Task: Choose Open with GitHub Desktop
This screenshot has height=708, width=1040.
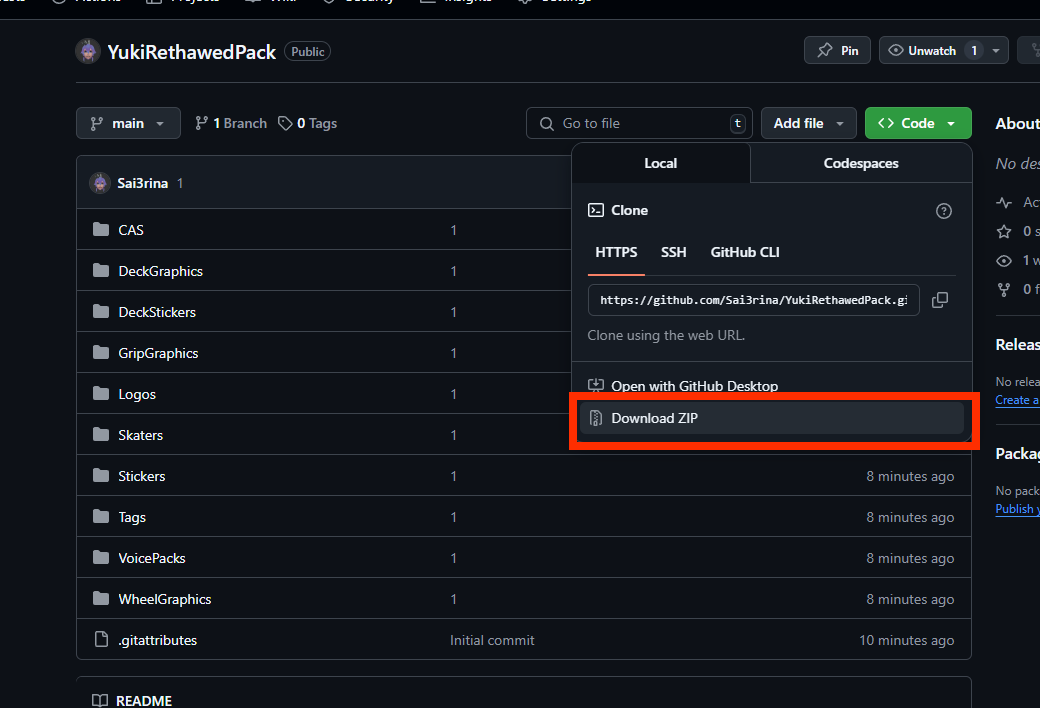Action: 694,386
